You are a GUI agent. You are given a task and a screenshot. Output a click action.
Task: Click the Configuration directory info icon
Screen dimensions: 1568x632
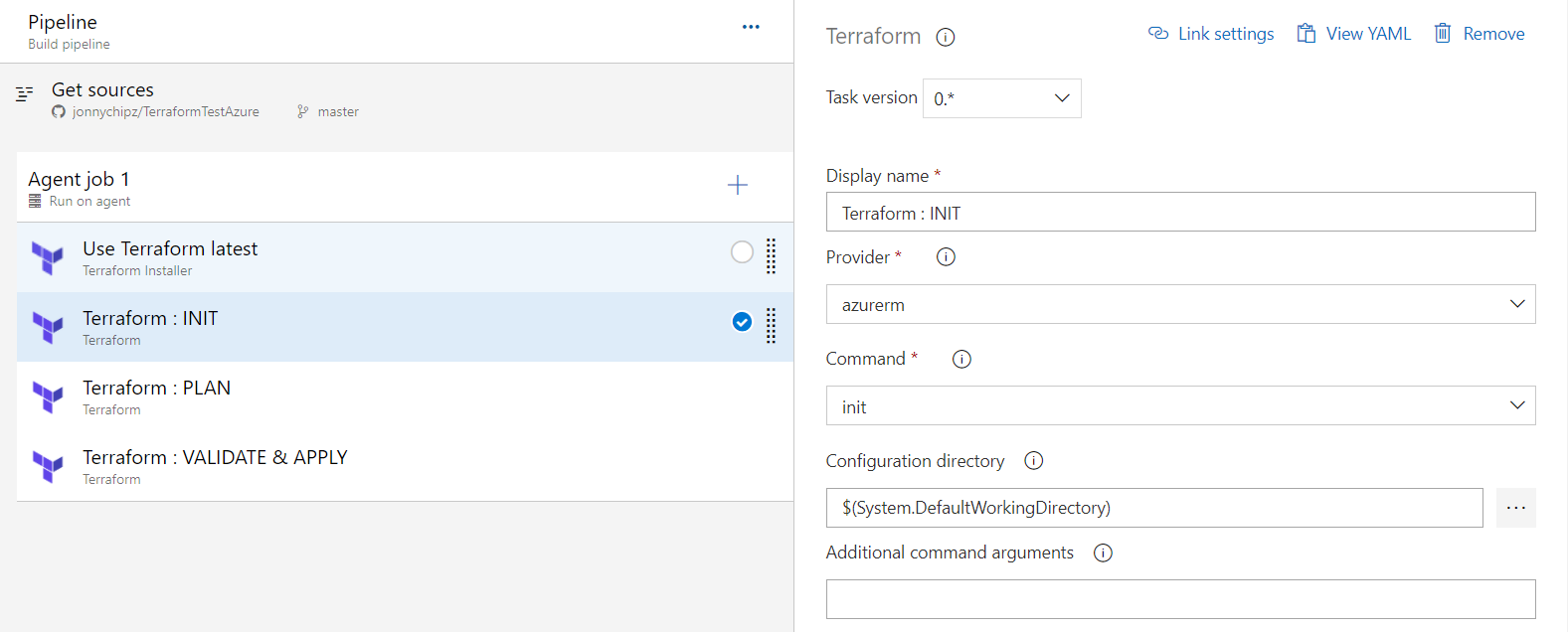click(x=1034, y=461)
